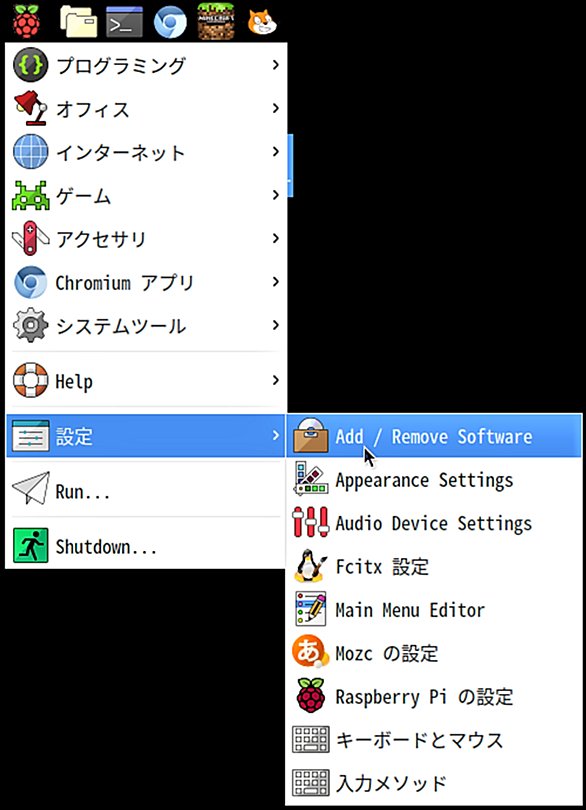Viewport: 586px width, 810px height.
Task: Open the Mozc の設定 item
Action: click(434, 653)
